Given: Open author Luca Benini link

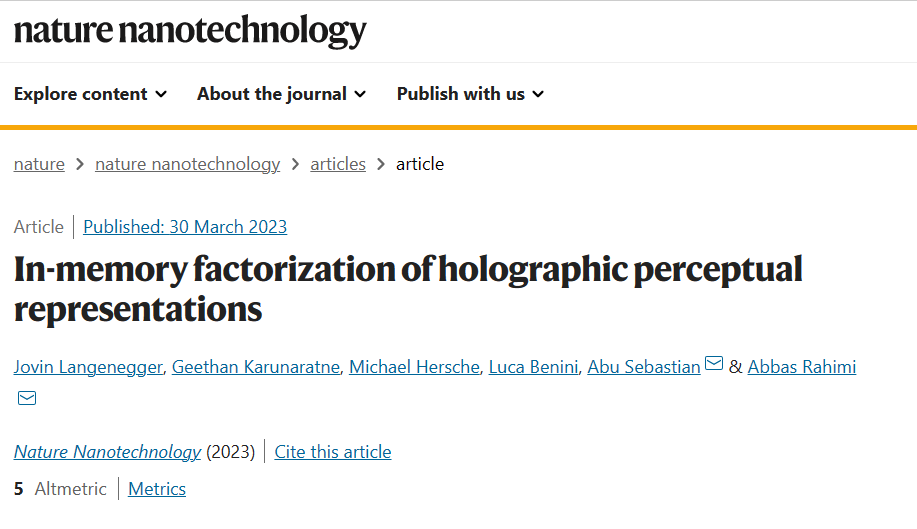Looking at the screenshot, I should (533, 367).
